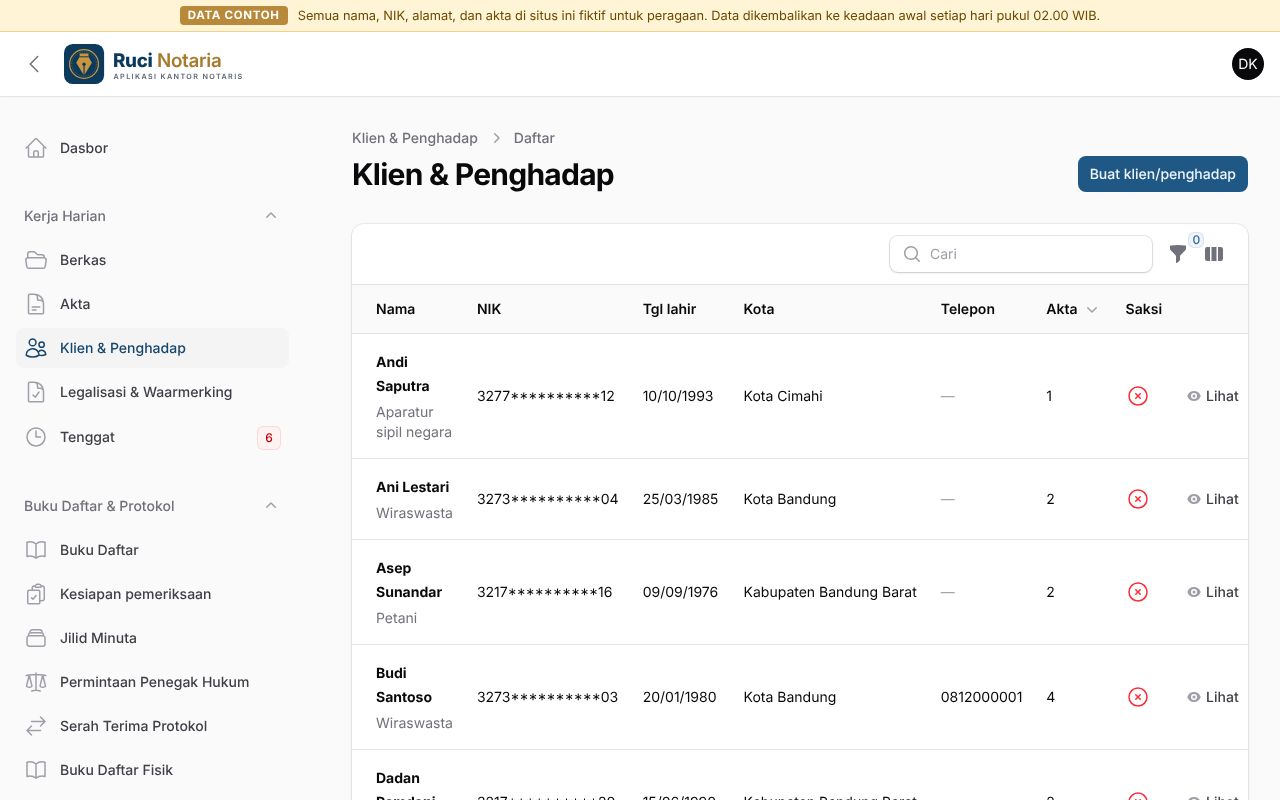Click the Saksi column header
The image size is (1280, 800).
(1144, 309)
